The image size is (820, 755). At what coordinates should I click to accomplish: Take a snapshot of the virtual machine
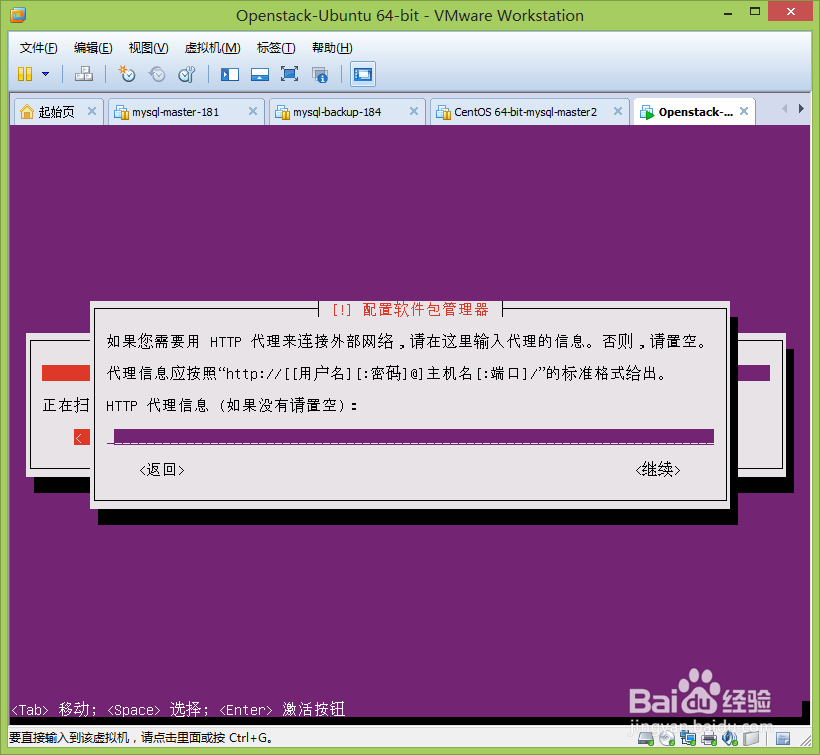(x=128, y=74)
